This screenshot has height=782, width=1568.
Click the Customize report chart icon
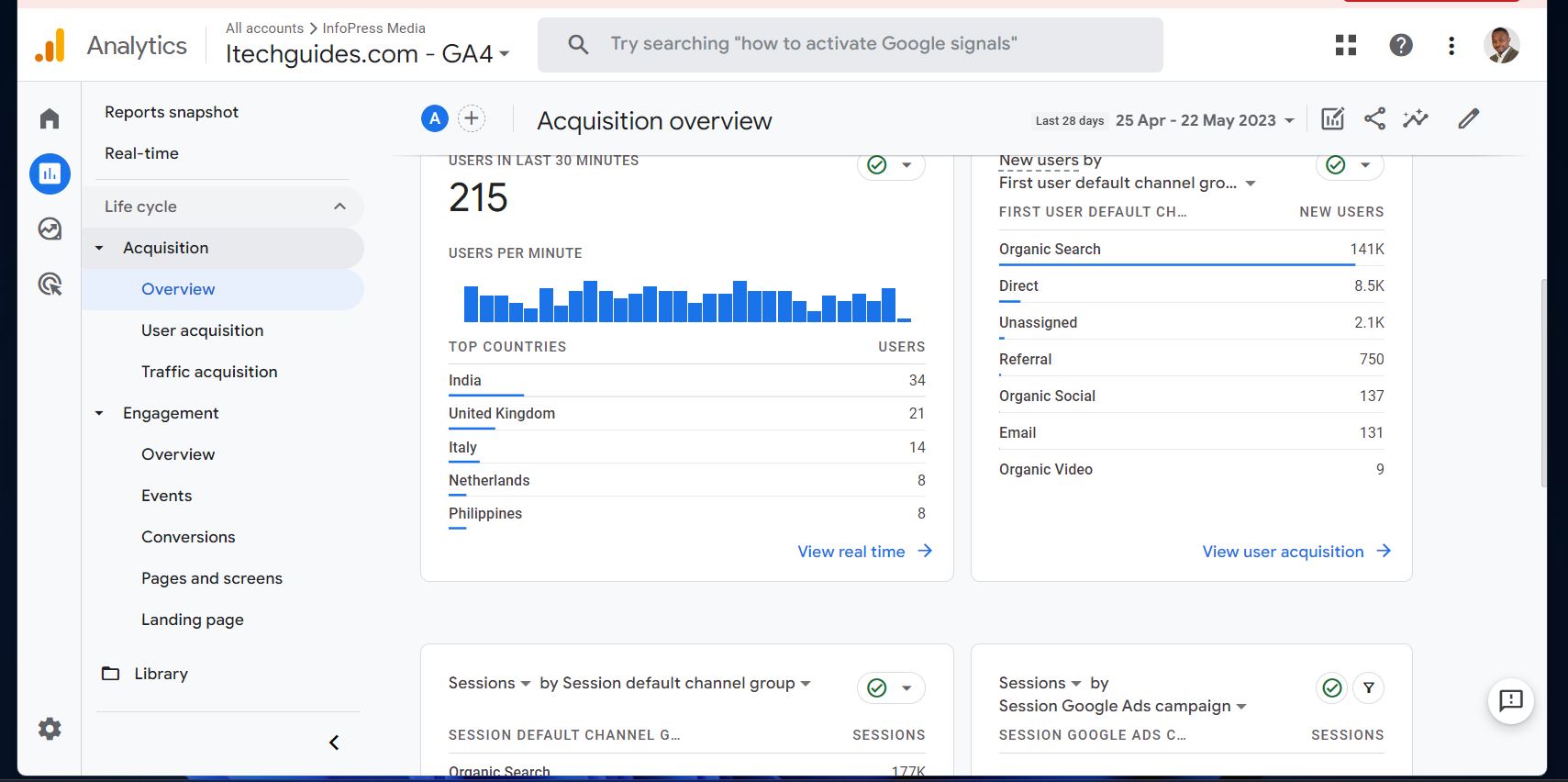pos(1332,118)
